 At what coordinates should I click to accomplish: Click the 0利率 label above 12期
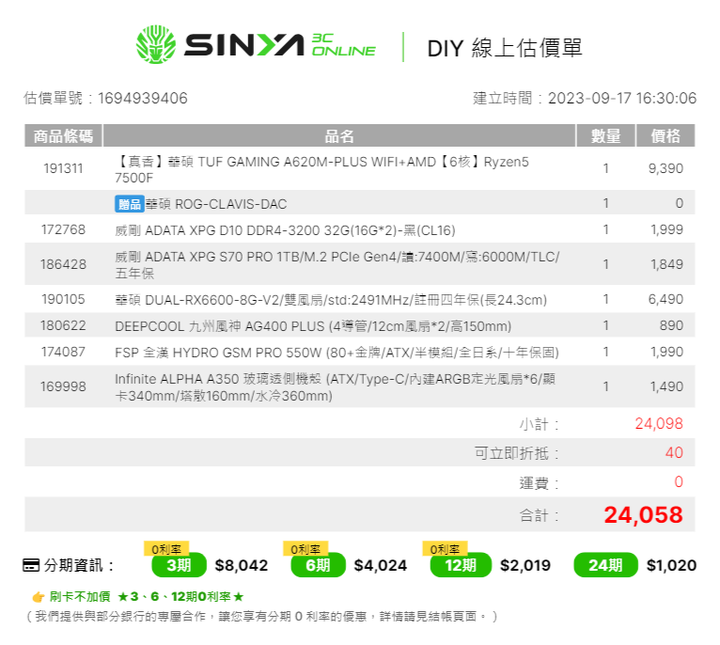(x=444, y=549)
